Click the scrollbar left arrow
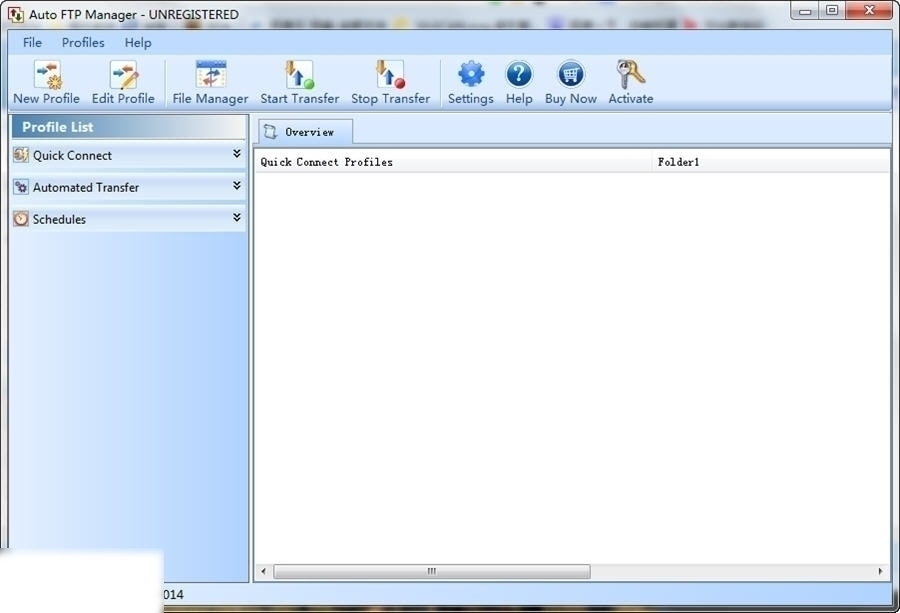The height and width of the screenshot is (613, 900). coord(263,571)
